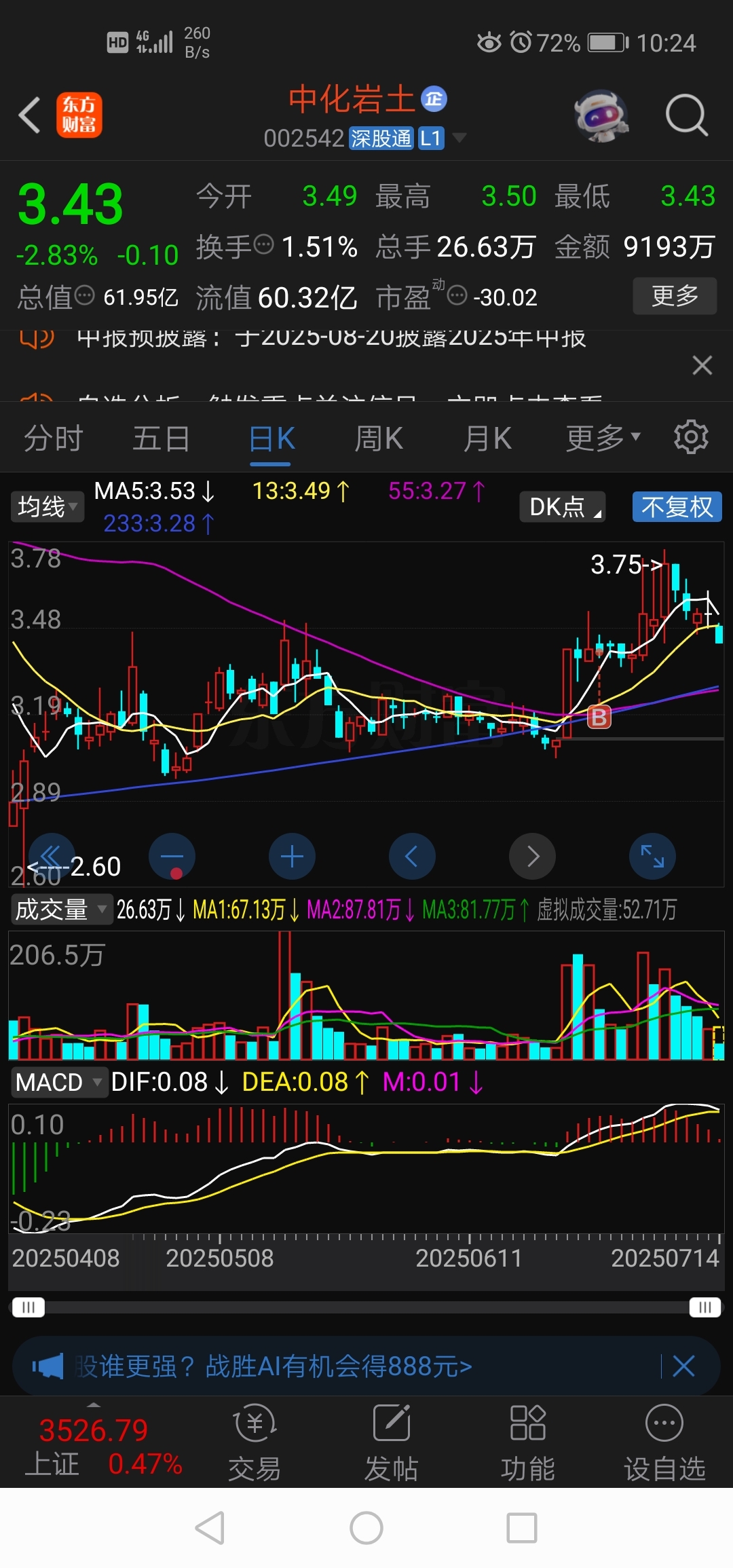The width and height of the screenshot is (733, 1568).
Task: Tap the Android home navigation button
Action: pos(366,1528)
